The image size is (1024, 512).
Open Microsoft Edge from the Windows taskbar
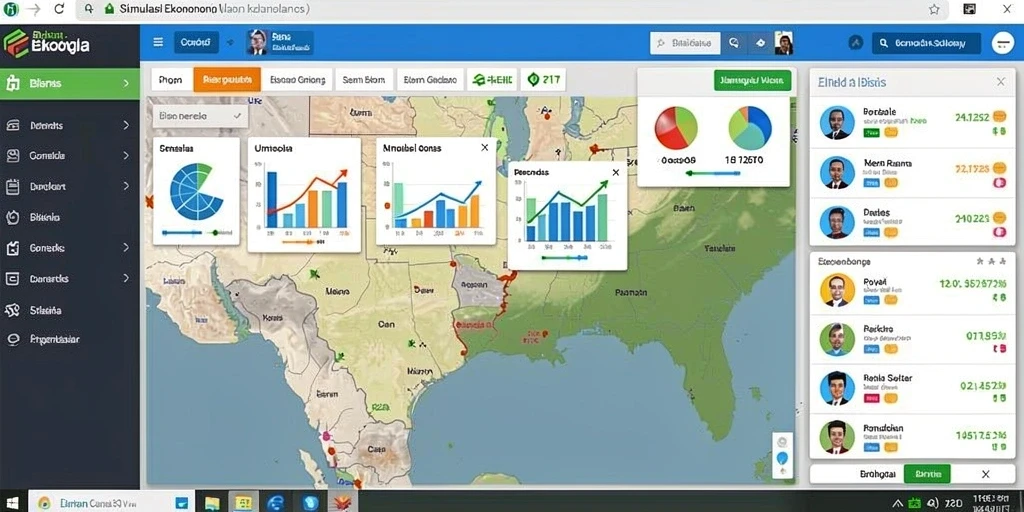276,502
